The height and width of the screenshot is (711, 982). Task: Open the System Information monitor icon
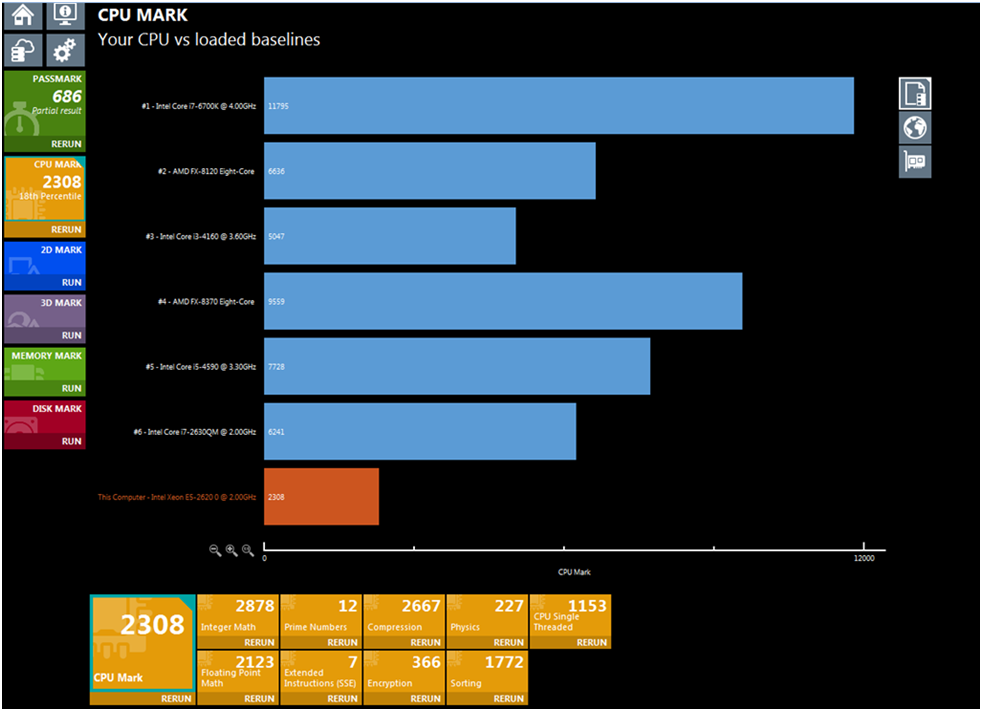click(65, 15)
